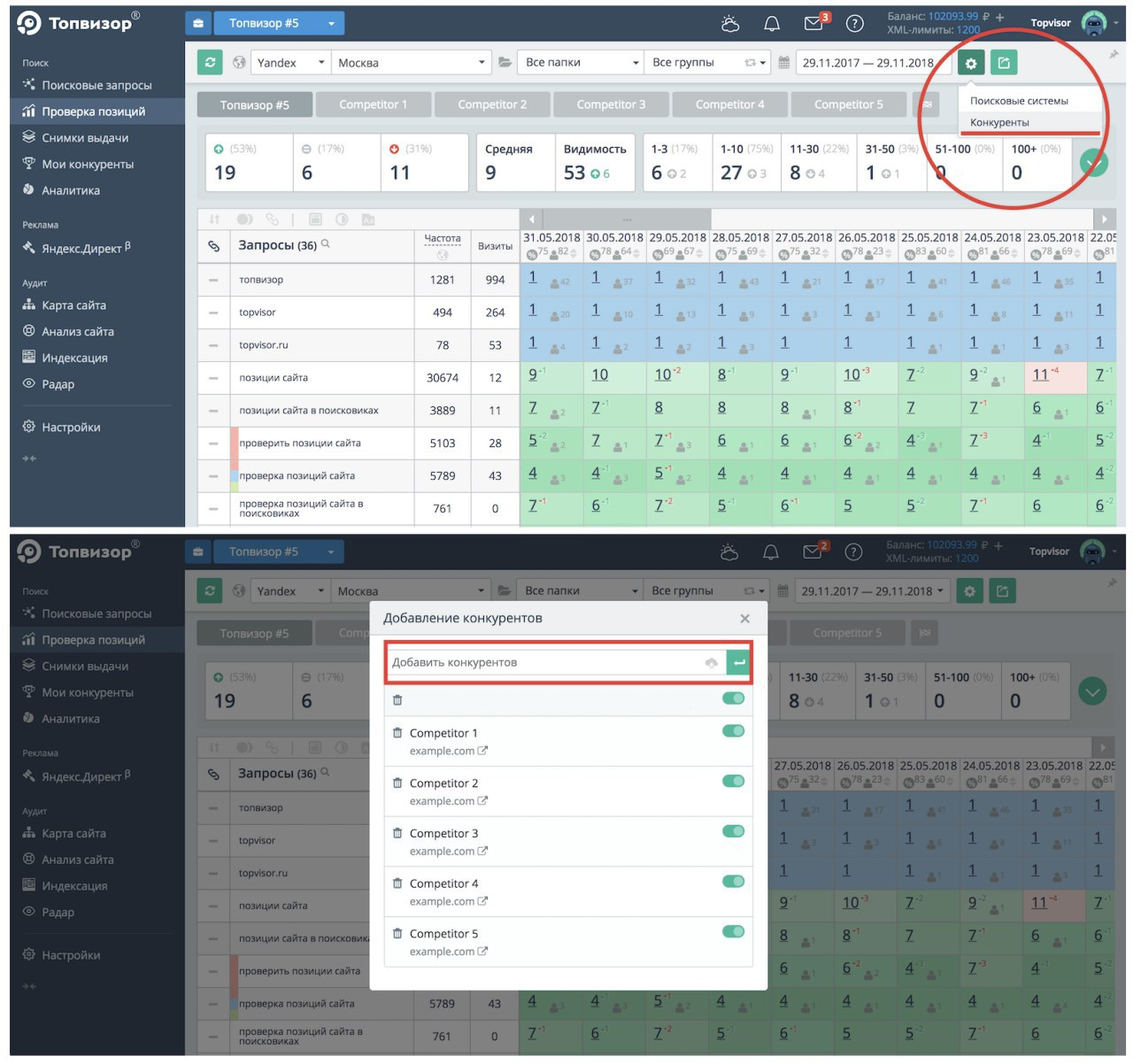Click the green gear button above the Конкуренты menu

[971, 63]
